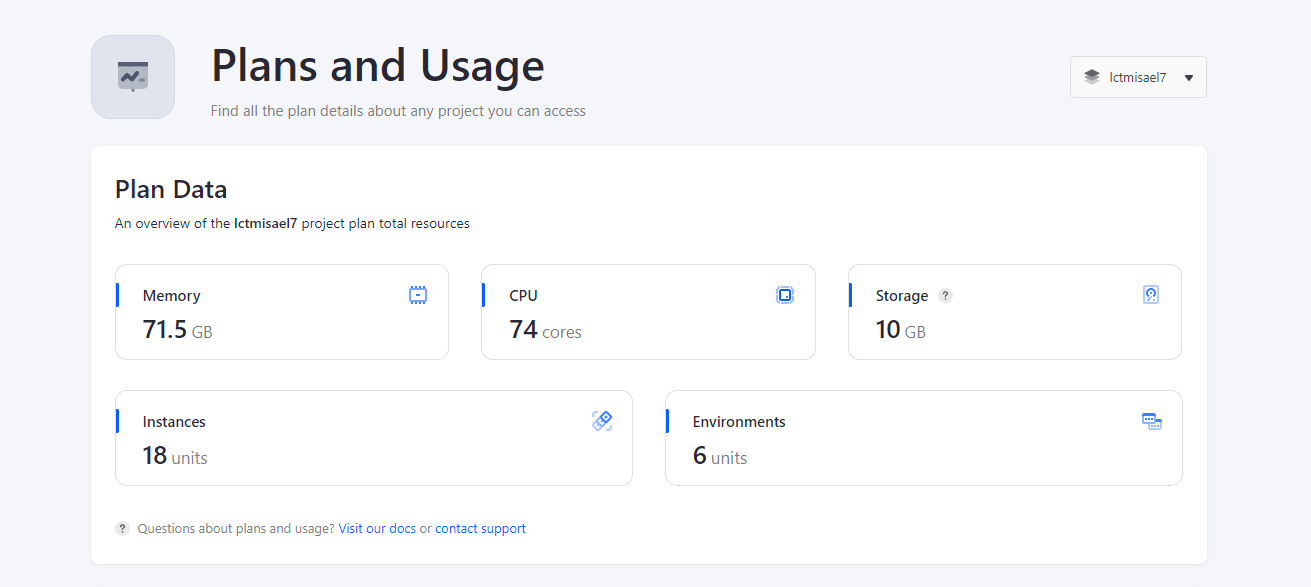Open the lctmisael7 project dropdown
1311x587 pixels.
point(1138,77)
